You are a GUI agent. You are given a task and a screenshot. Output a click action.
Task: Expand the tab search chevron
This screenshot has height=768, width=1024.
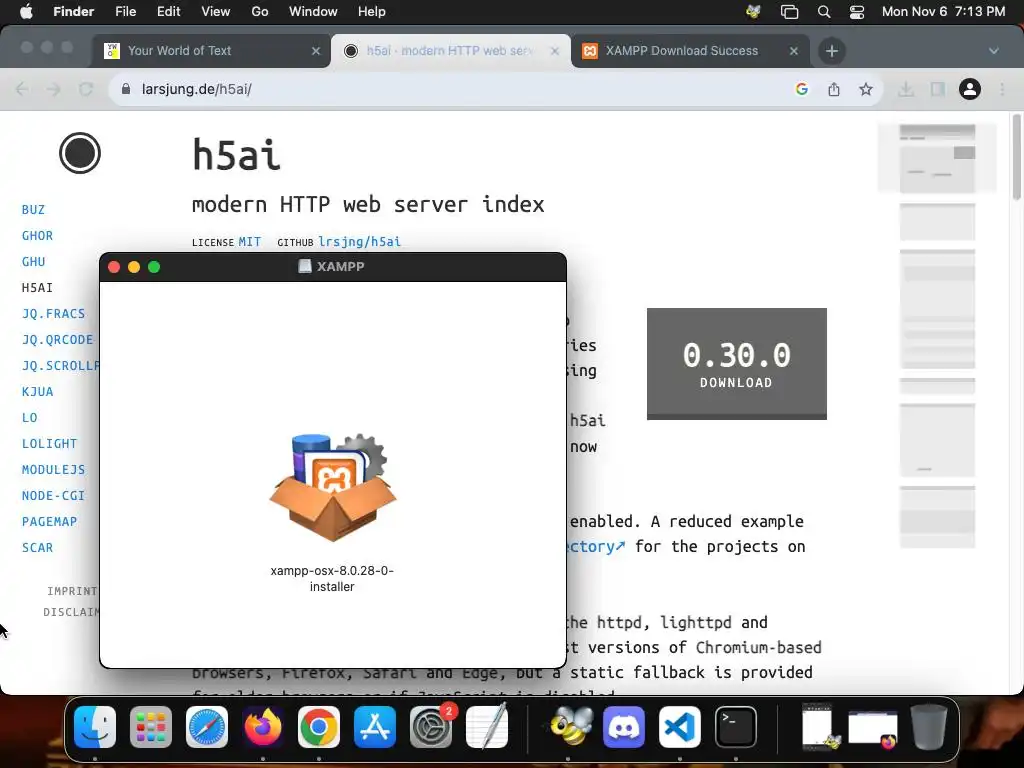(x=994, y=51)
